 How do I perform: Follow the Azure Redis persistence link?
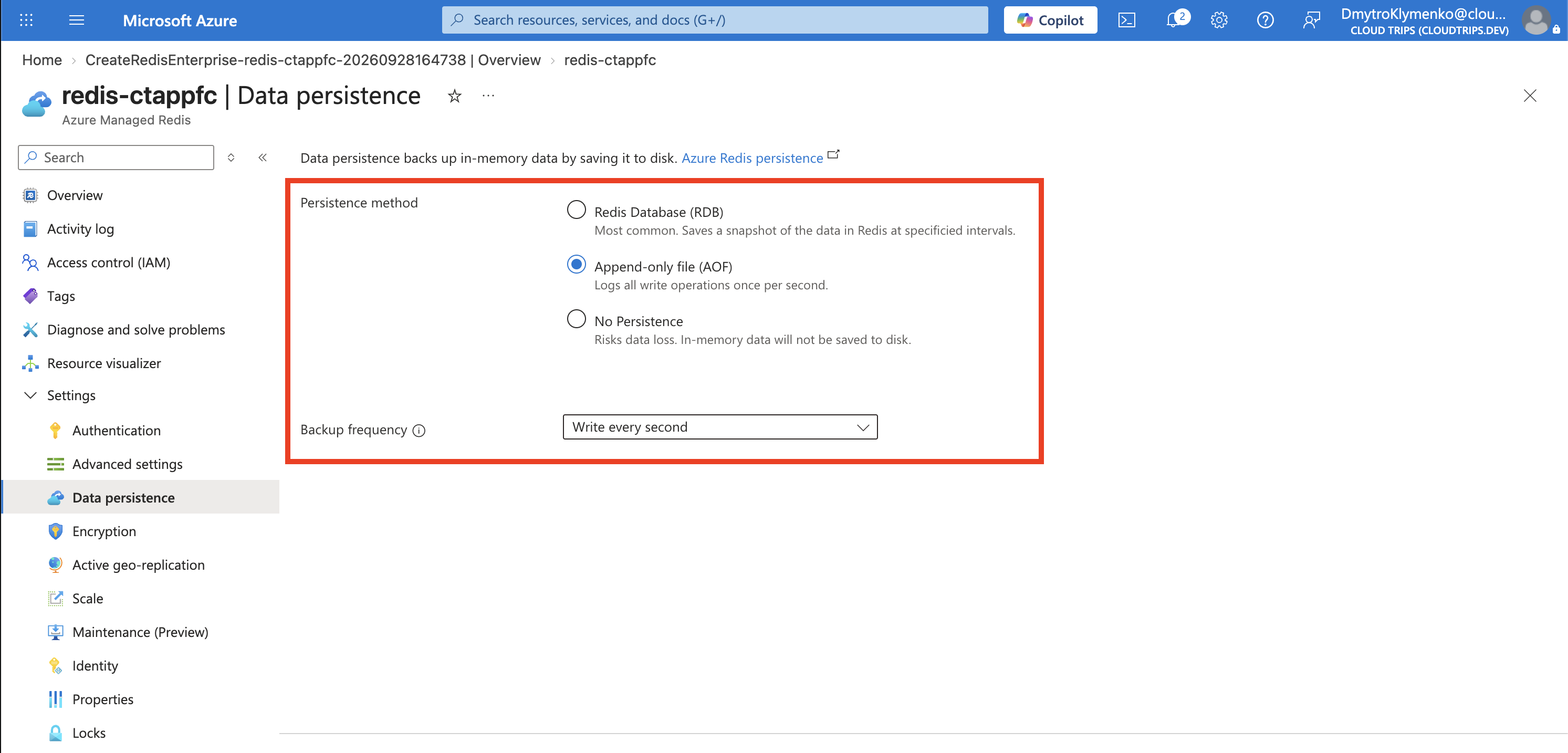(x=752, y=158)
